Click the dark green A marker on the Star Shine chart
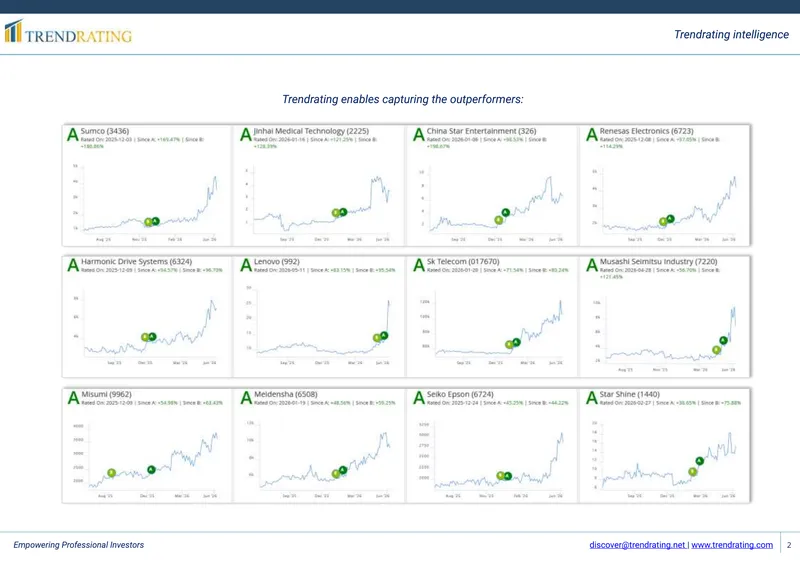Viewport: 800px width, 566px height. tap(699, 461)
